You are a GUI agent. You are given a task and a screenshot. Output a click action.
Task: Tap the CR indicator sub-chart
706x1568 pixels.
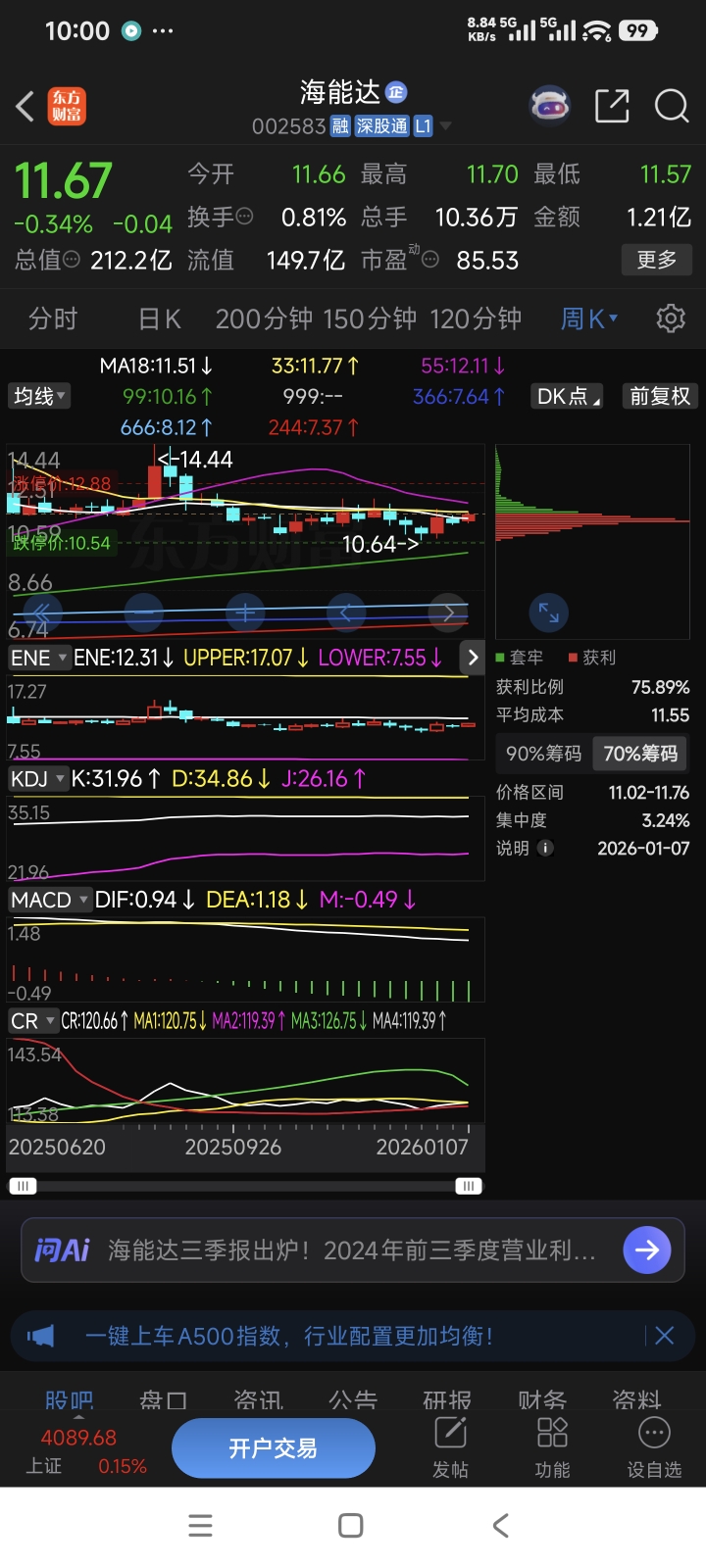click(245, 1081)
